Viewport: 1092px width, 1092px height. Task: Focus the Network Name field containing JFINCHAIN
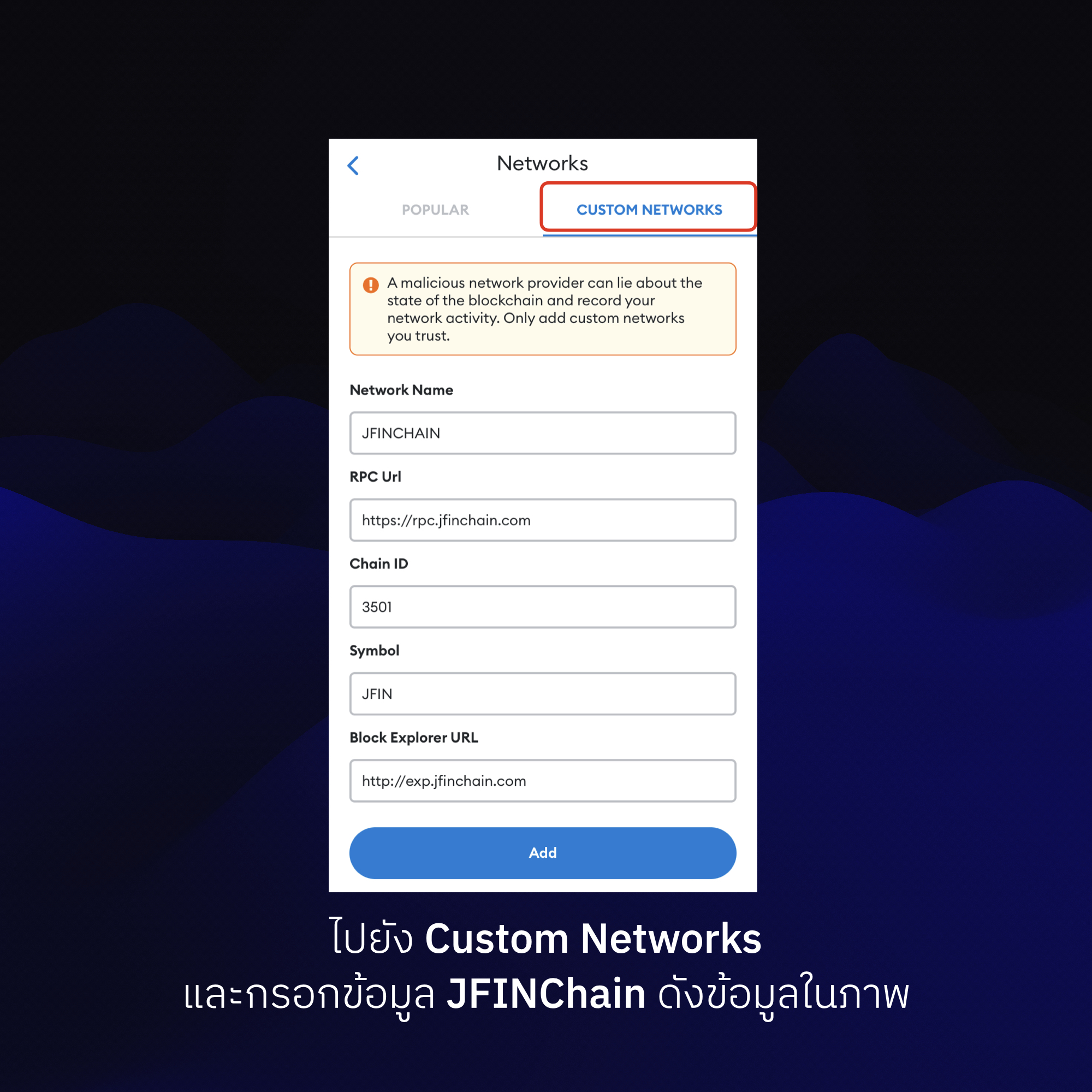tap(543, 433)
